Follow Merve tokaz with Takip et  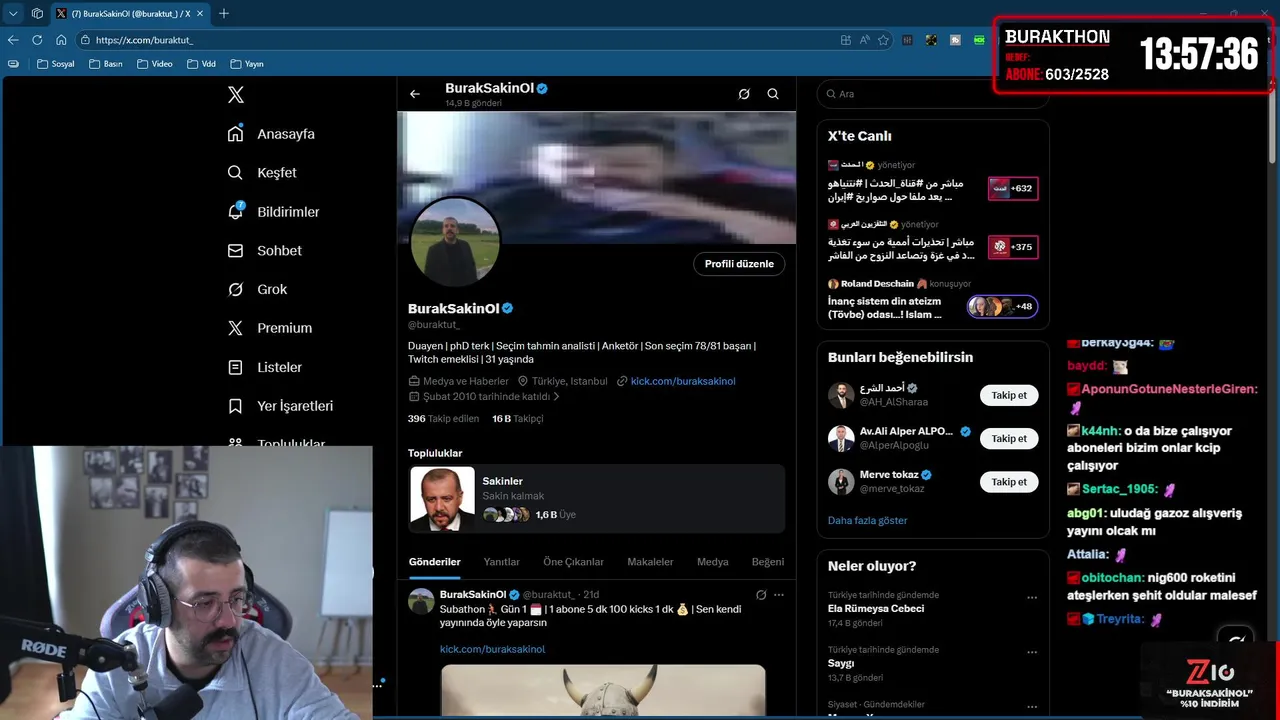(1009, 482)
